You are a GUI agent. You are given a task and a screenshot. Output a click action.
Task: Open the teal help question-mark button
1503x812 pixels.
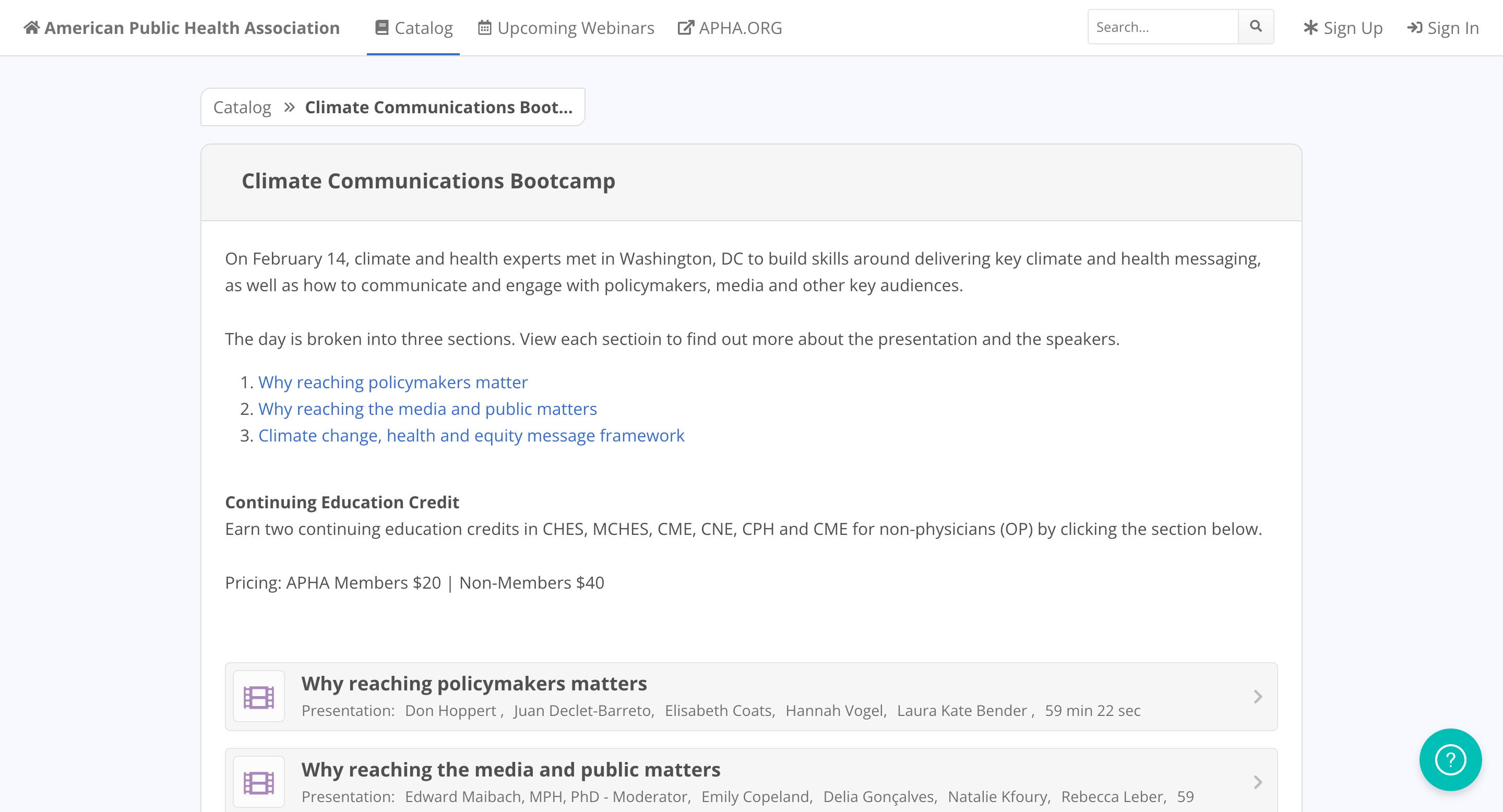(1450, 759)
